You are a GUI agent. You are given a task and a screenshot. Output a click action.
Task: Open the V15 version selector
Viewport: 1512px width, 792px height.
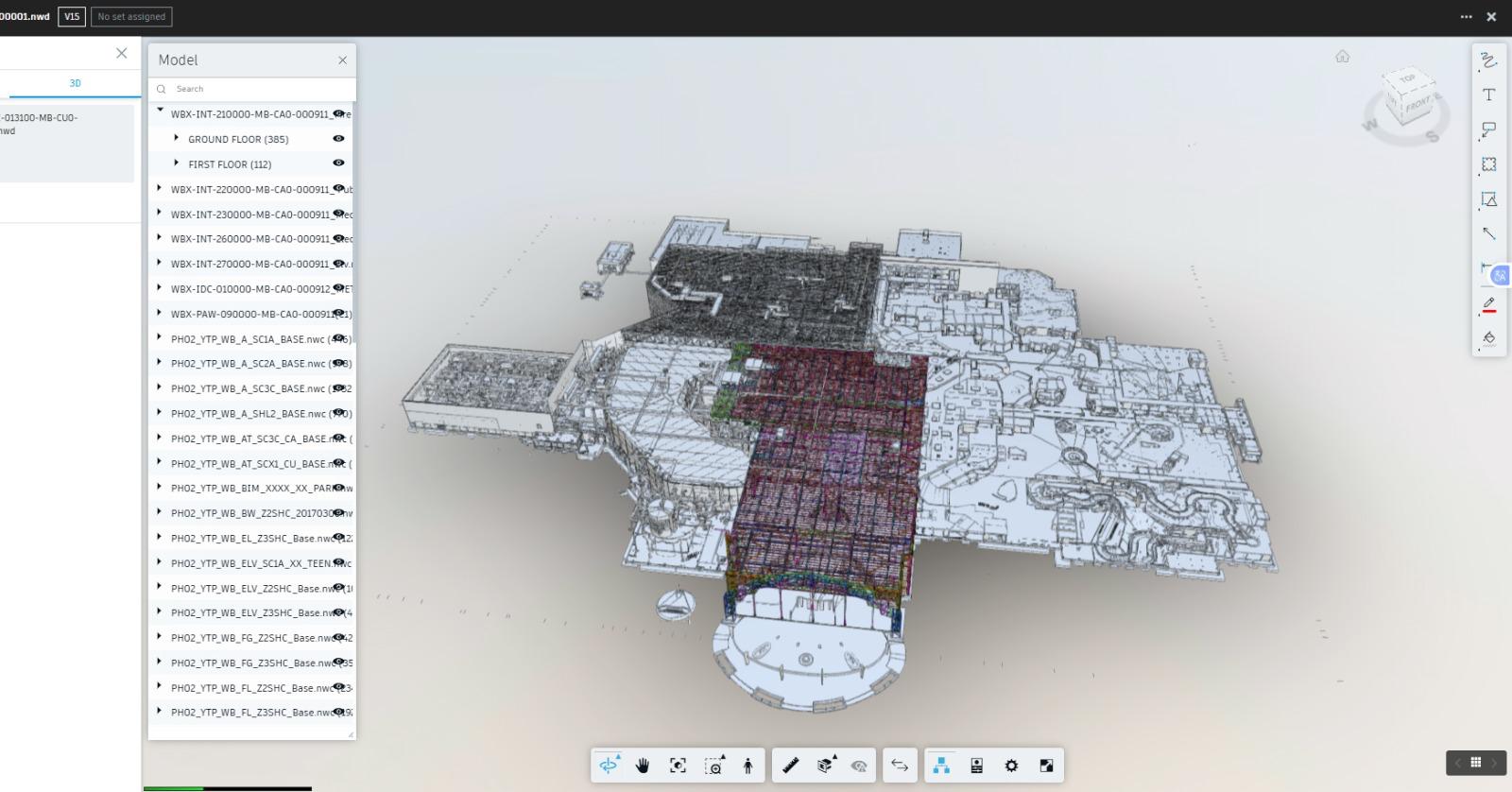[72, 16]
